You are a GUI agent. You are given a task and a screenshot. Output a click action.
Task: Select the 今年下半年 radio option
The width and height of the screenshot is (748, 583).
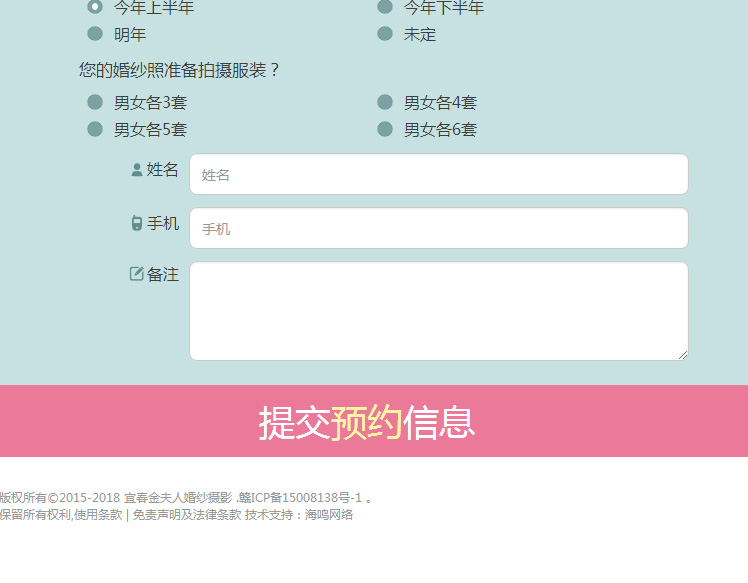tap(385, 7)
